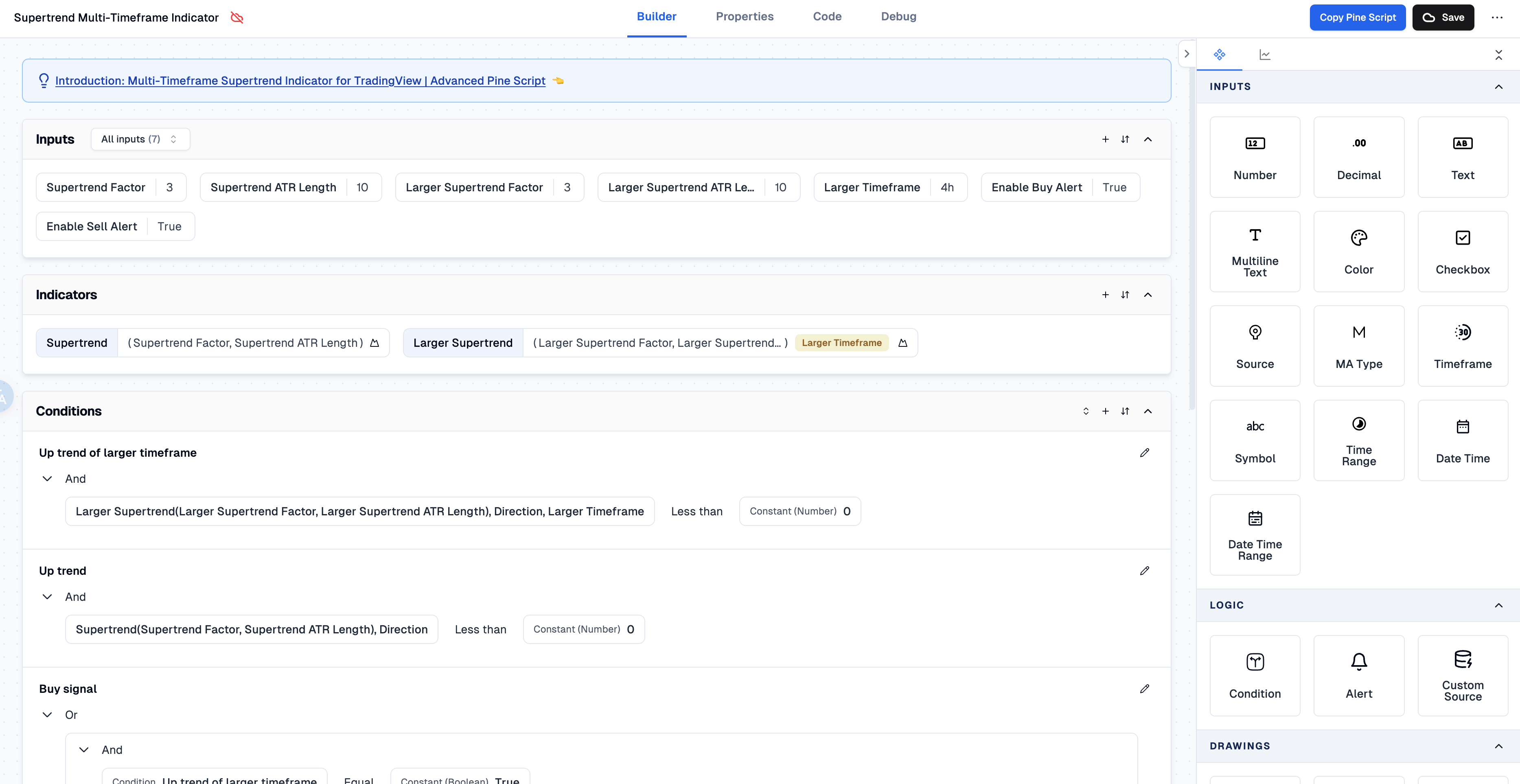Select the chart tab in side panel
This screenshot has height=784, width=1520.
1264,54
